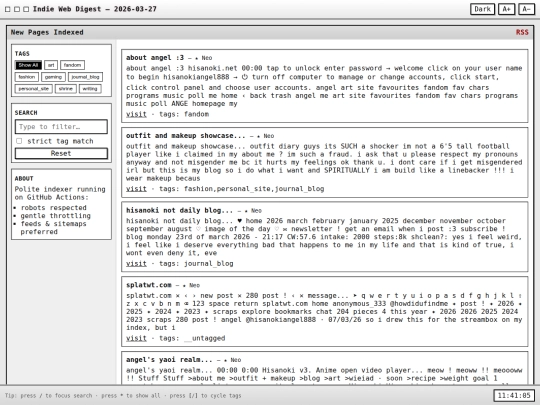
Task: Click the 'about angel :3' entry title
Action: pos(155,58)
